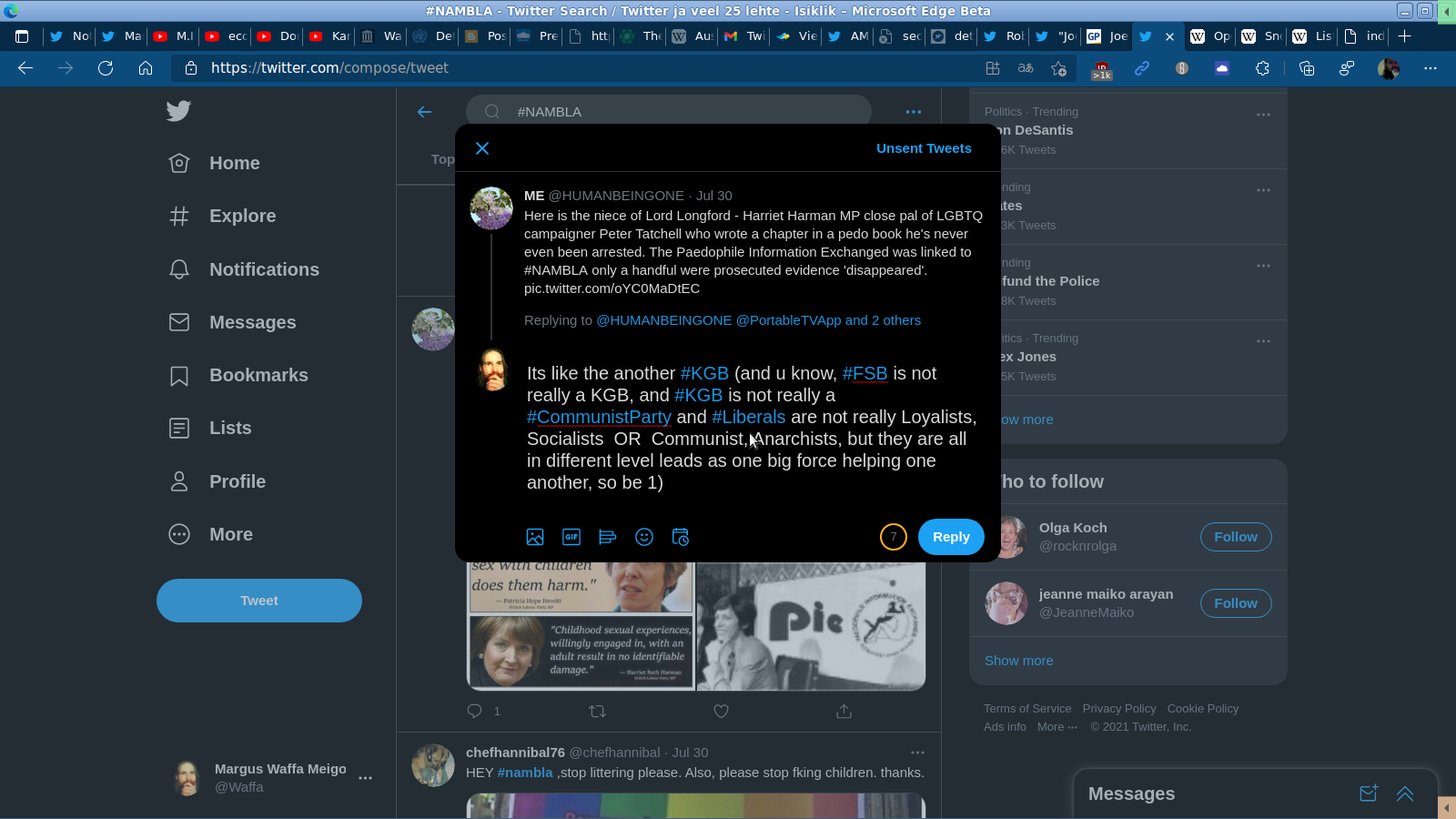Viewport: 1456px width, 819px height.
Task: Open search options three-dot menu
Action: pyautogui.click(x=914, y=112)
